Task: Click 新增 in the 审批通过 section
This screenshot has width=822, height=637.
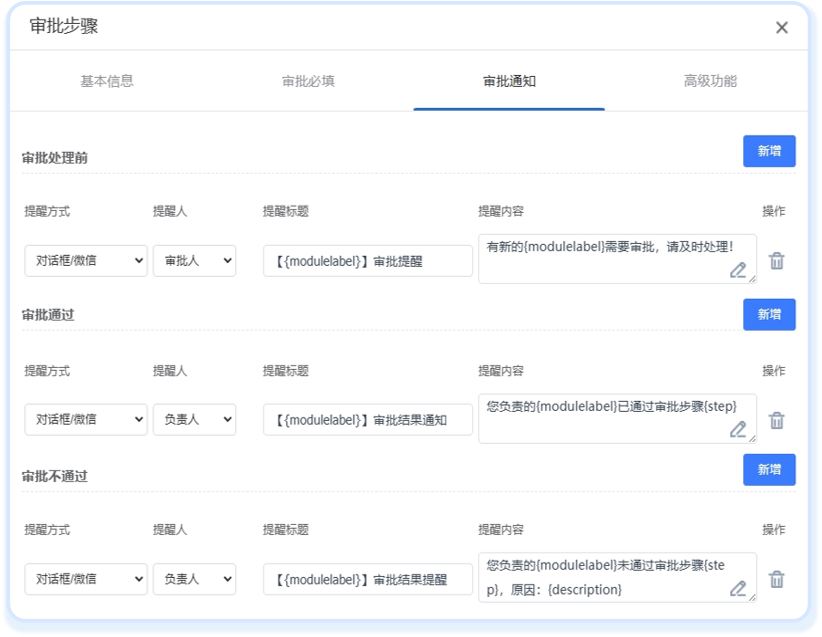Action: (x=770, y=314)
